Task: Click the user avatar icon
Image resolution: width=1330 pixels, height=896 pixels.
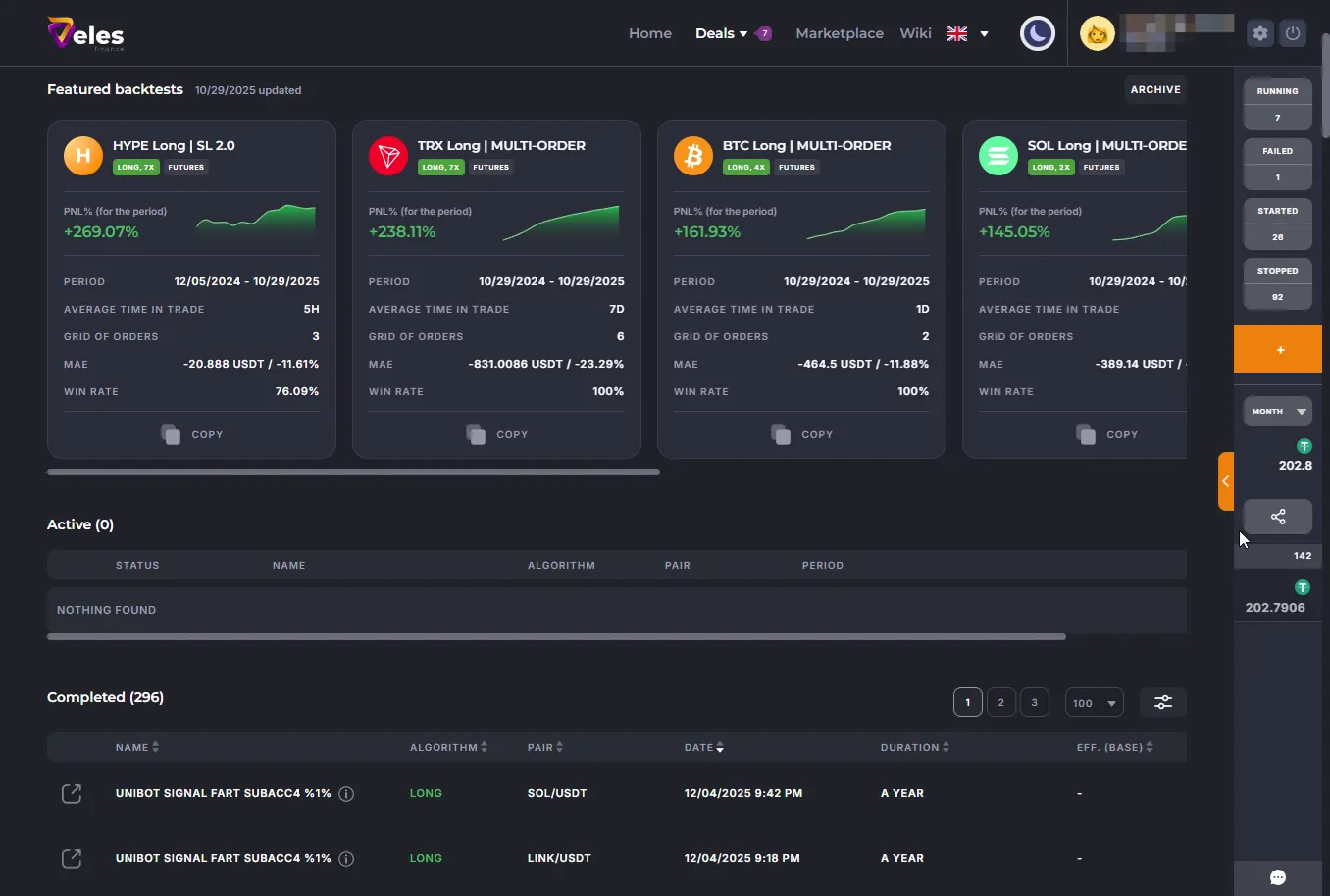Action: coord(1097,34)
